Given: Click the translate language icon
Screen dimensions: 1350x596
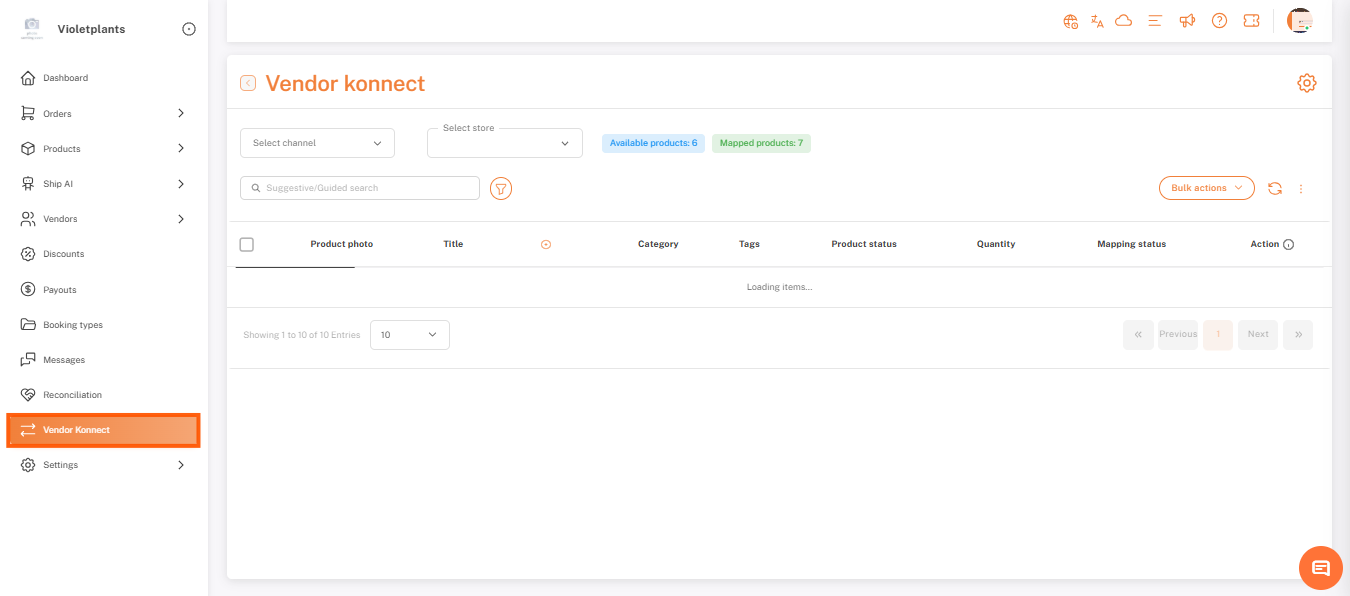Looking at the screenshot, I should [x=1097, y=21].
